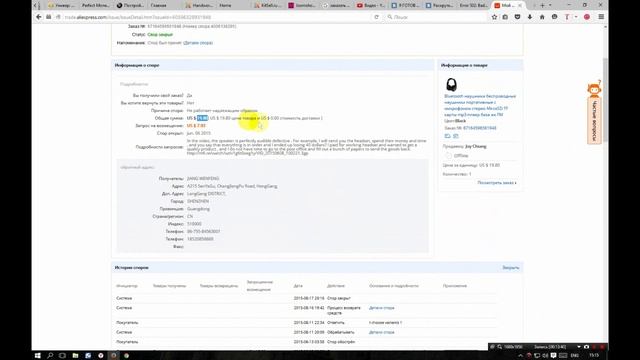Show hidden tray icons chevron
Viewport: 640px width, 360px height.
pyautogui.click(x=520, y=356)
